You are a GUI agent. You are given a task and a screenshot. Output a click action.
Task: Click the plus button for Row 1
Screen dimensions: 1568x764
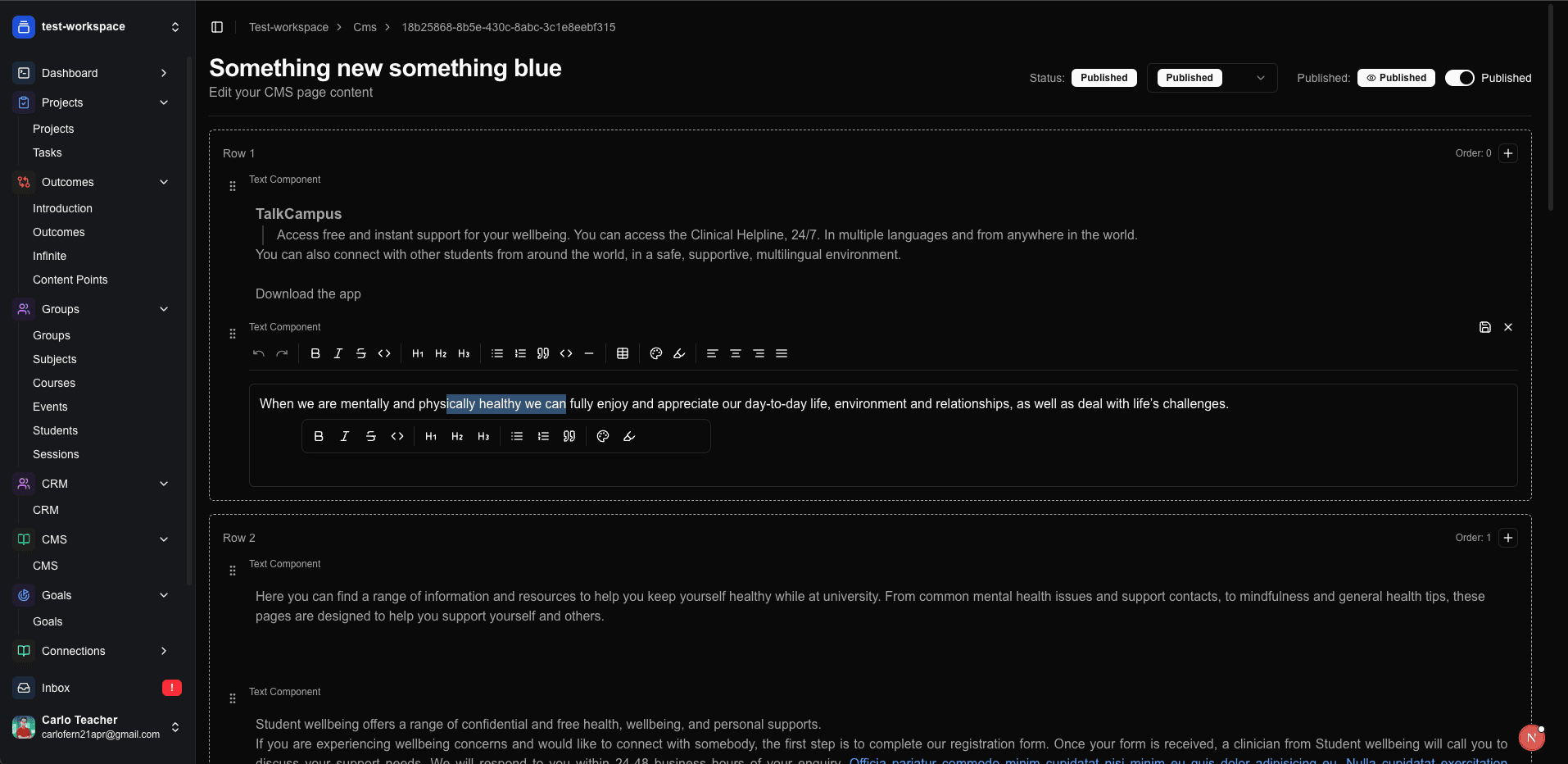point(1508,153)
